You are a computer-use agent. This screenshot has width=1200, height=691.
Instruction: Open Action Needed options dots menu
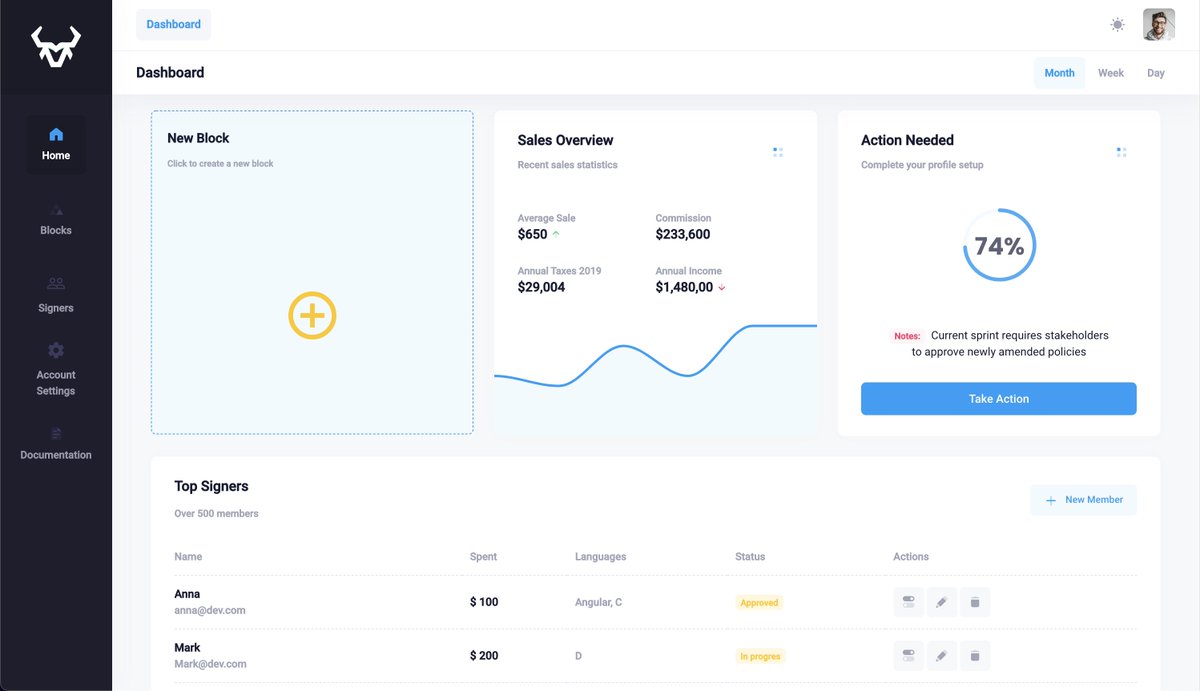[x=1121, y=152]
